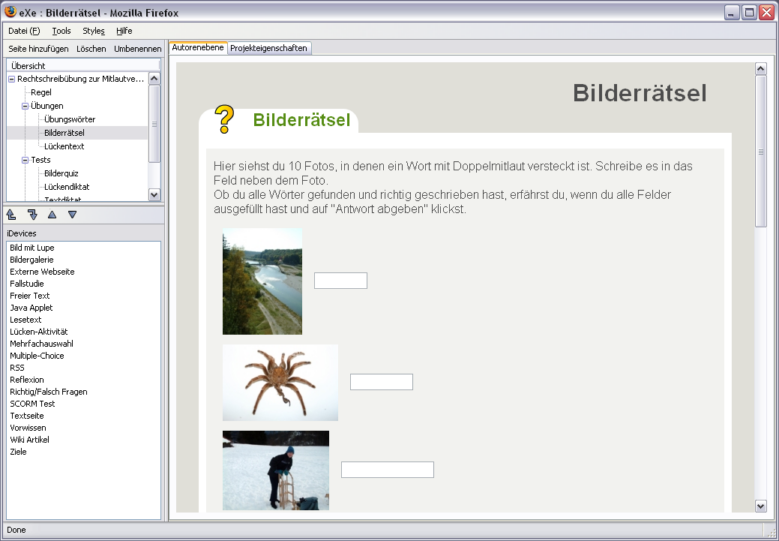Add Wiki Artikel iDevice
Viewport: 779px width, 541px height.
pyautogui.click(x=29, y=440)
